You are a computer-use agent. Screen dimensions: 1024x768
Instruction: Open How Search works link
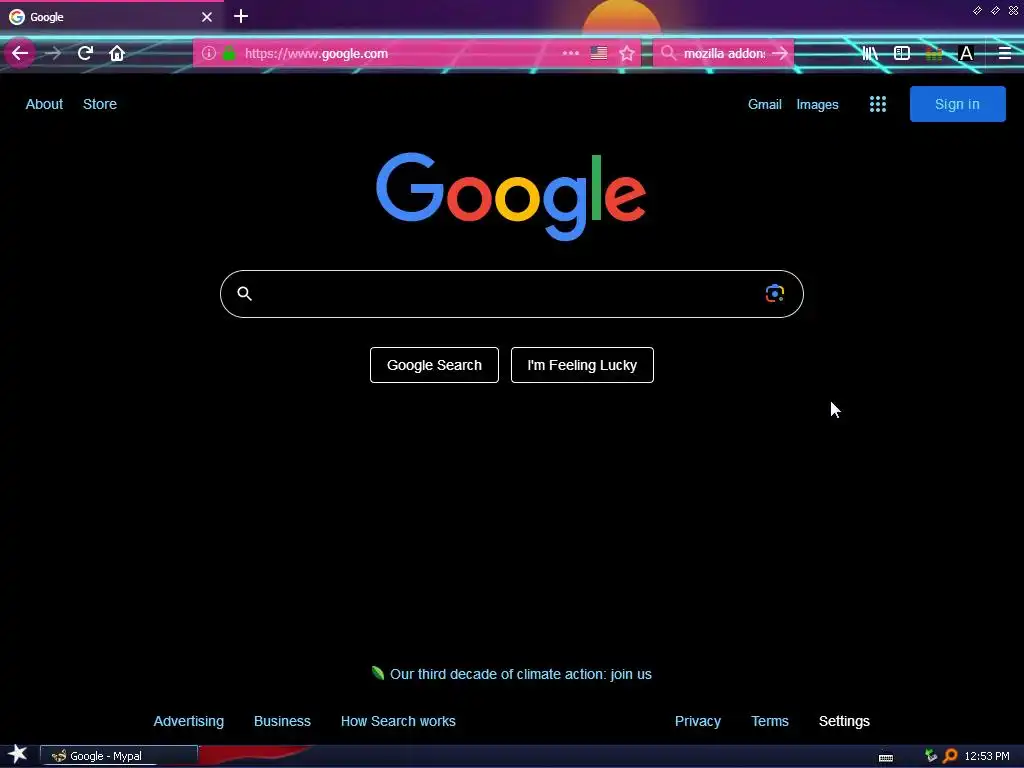[x=398, y=721]
